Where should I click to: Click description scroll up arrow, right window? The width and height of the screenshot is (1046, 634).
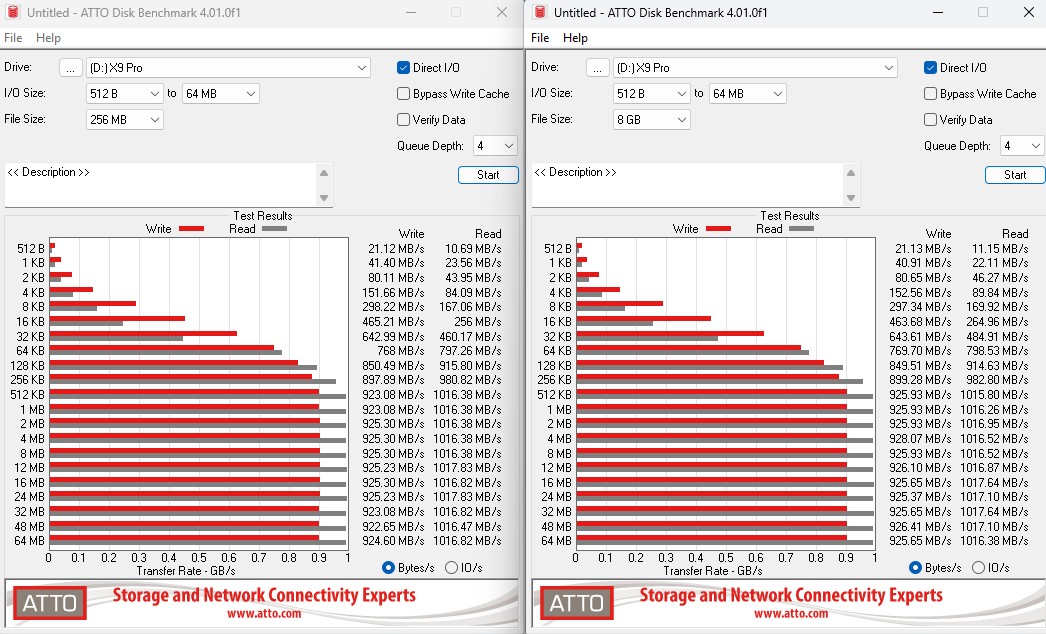[x=851, y=173]
